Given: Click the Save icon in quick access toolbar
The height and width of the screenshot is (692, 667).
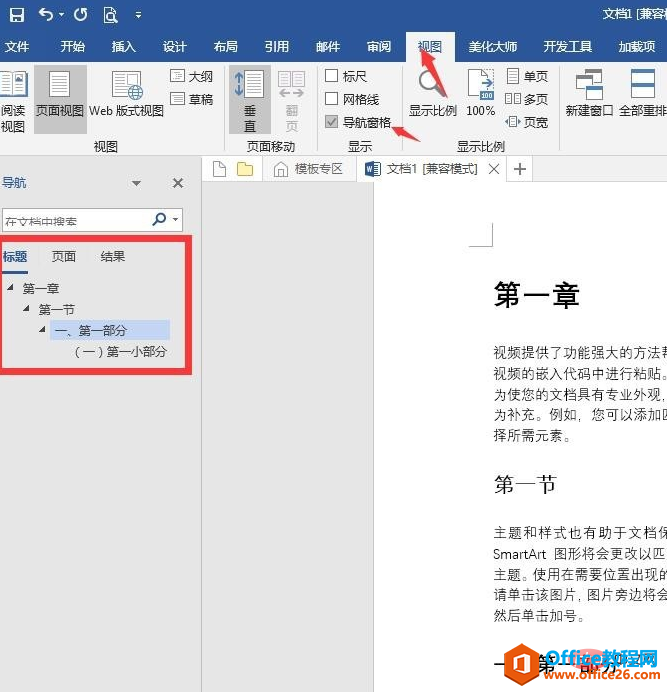Looking at the screenshot, I should pyautogui.click(x=16, y=15).
